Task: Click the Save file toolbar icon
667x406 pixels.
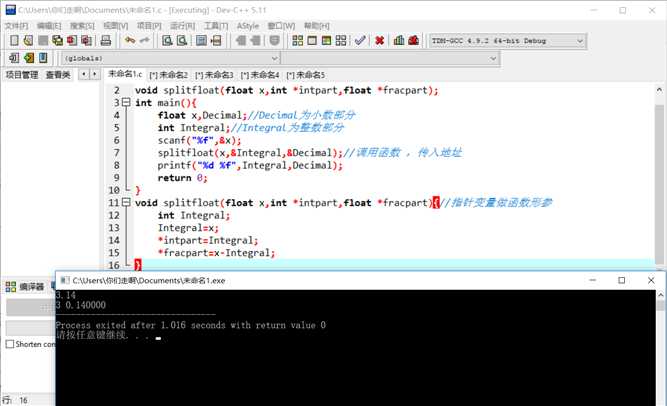Action: [x=43, y=40]
